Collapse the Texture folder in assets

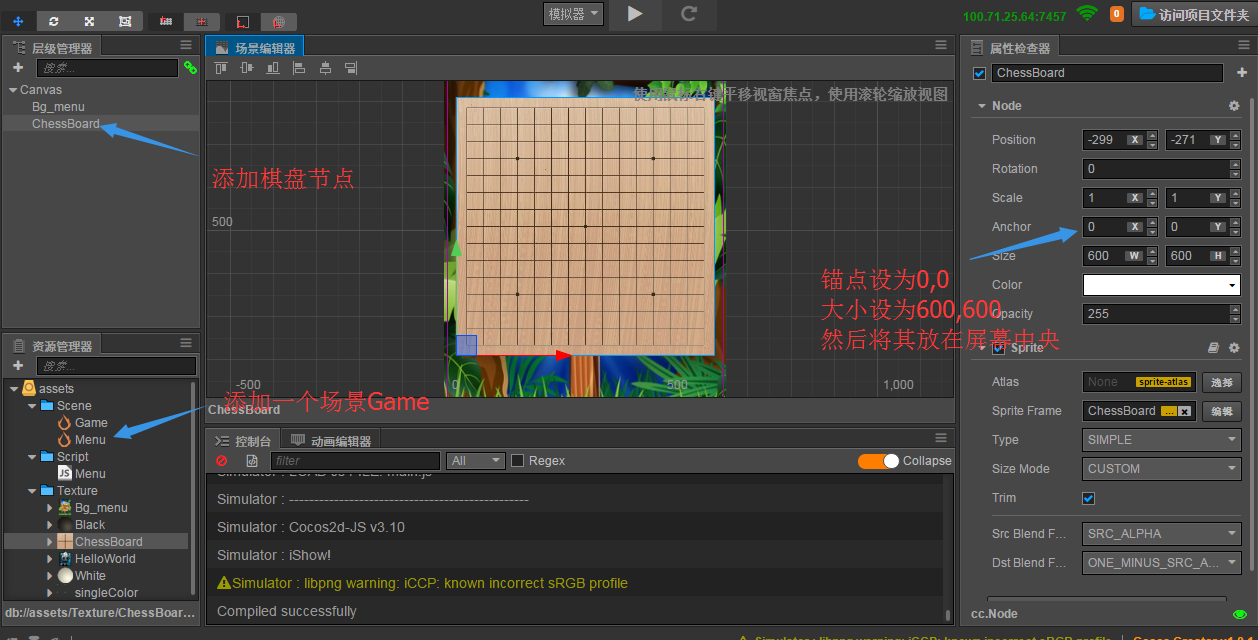(32, 491)
